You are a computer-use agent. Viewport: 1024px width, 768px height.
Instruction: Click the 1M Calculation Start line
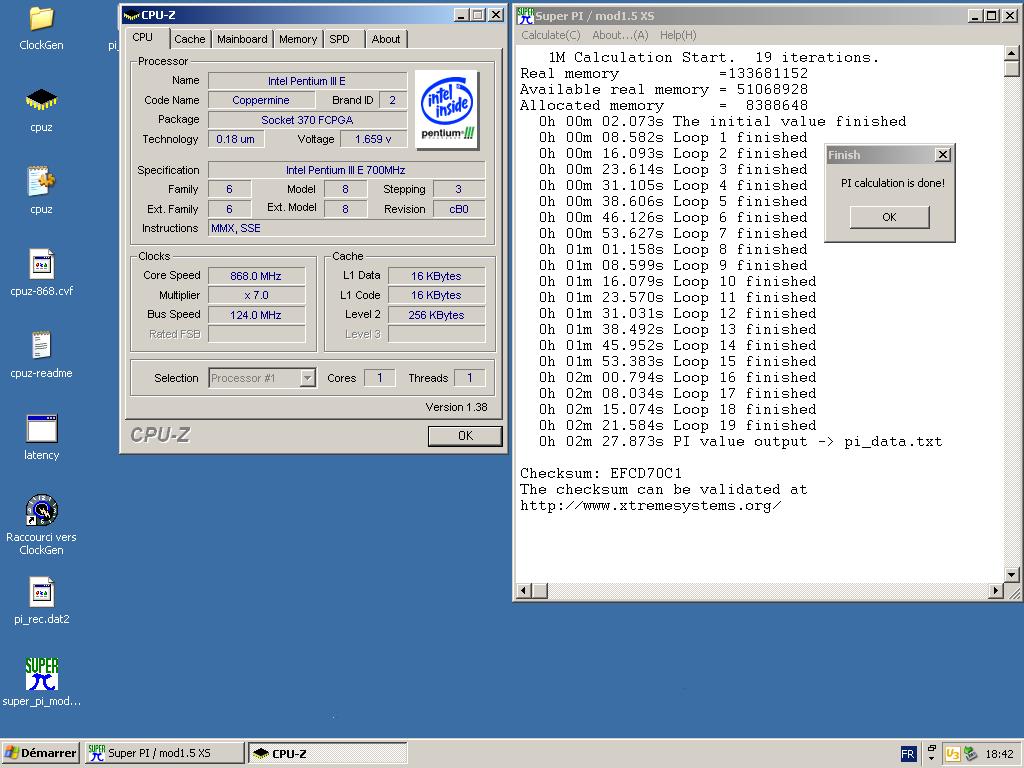[713, 57]
